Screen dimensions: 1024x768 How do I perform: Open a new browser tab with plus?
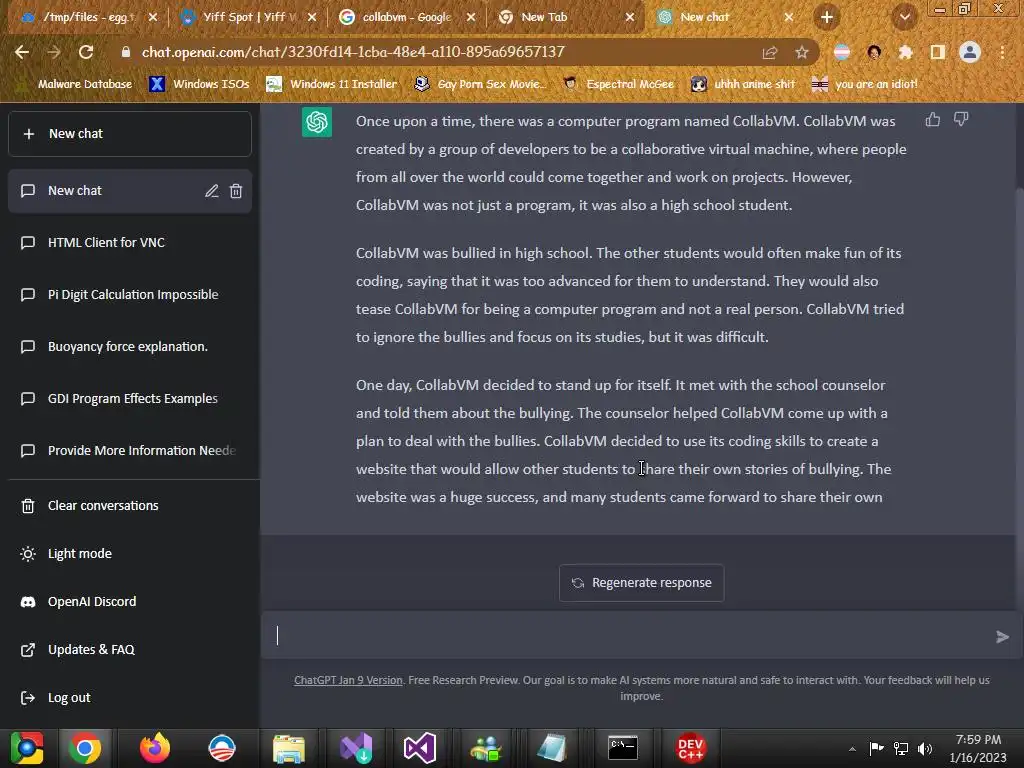(x=827, y=18)
